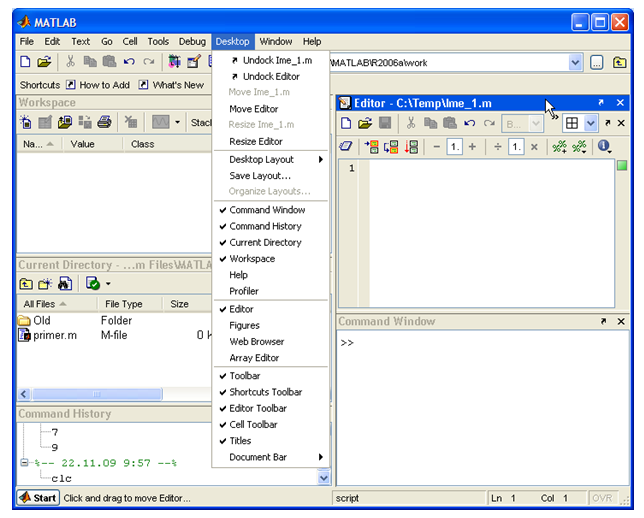Screen dimensions: 644x518
Task: Toggle Toolbar in Desktop menu
Action: tap(270, 376)
